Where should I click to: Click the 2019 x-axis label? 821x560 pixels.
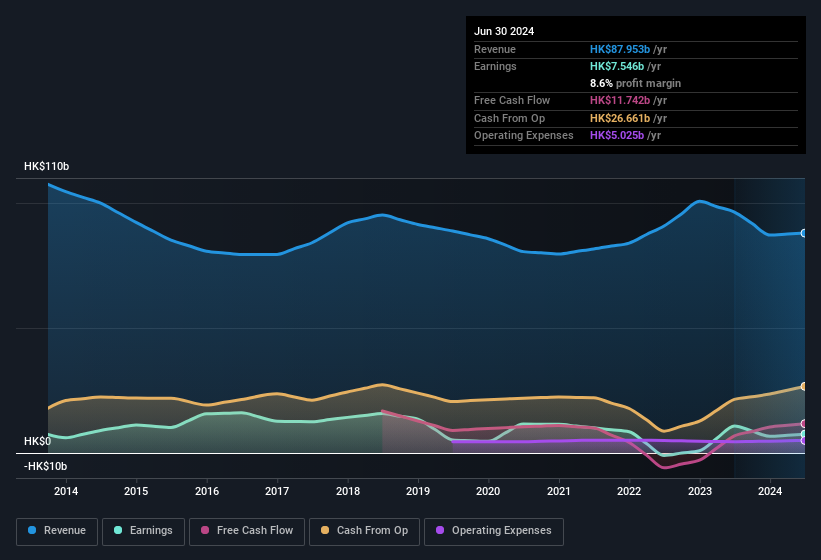pyautogui.click(x=418, y=491)
